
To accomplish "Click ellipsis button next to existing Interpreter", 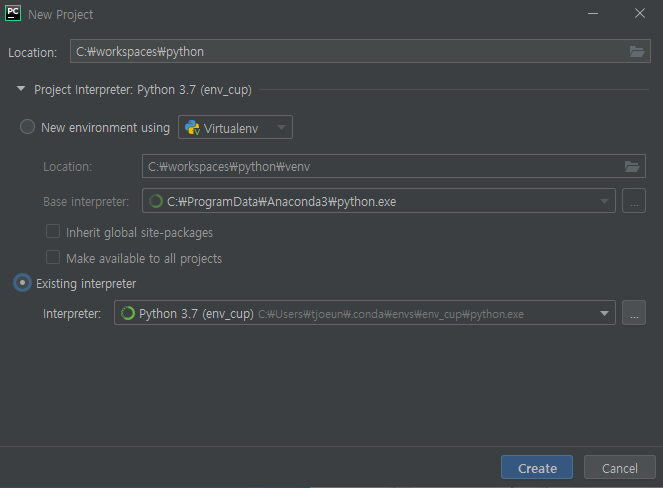I will click(634, 313).
